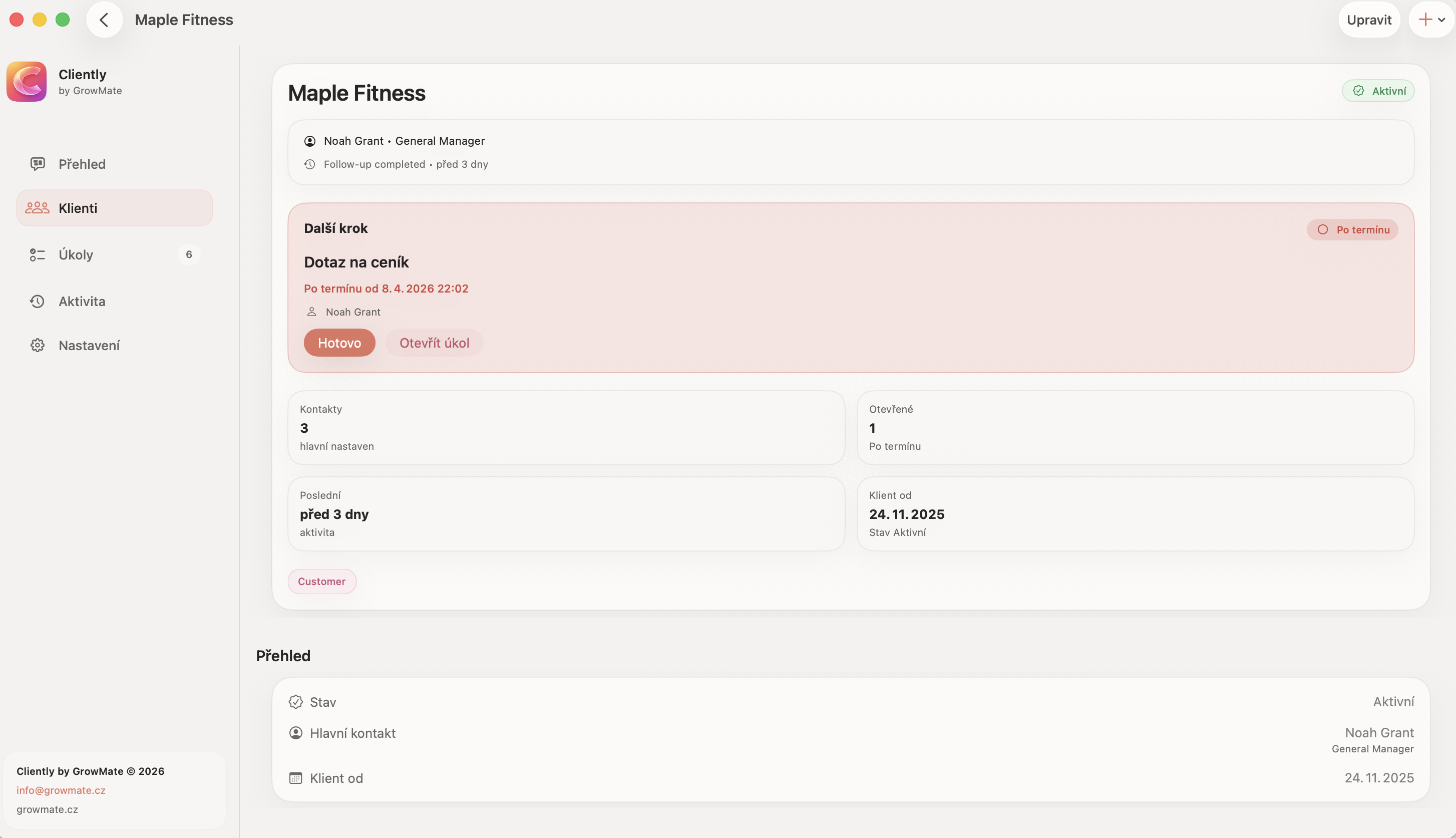1456x838 pixels.
Task: Click the Přehled sidebar chat icon
Action: [x=38, y=164]
